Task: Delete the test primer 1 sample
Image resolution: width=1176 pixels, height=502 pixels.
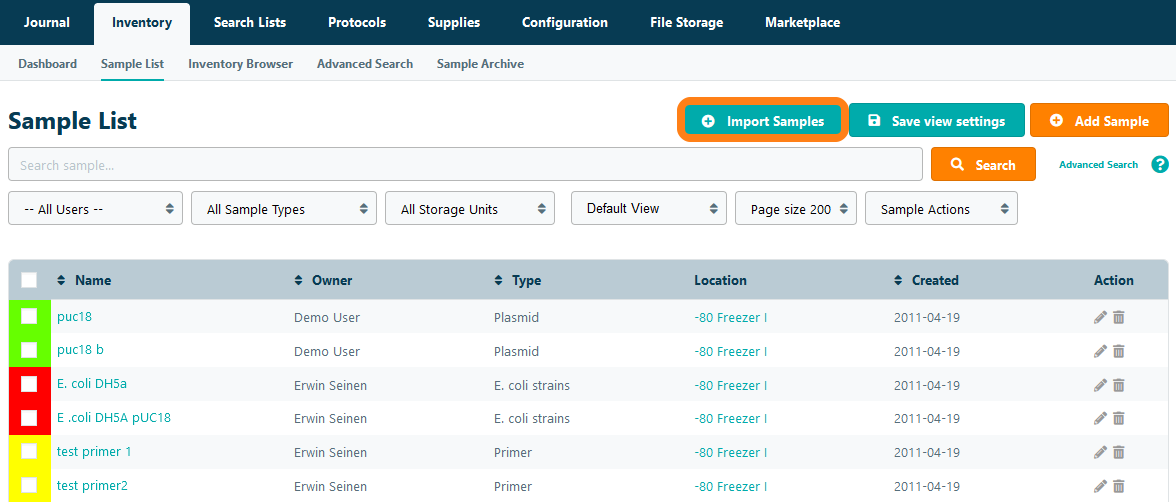Action: click(x=1119, y=452)
